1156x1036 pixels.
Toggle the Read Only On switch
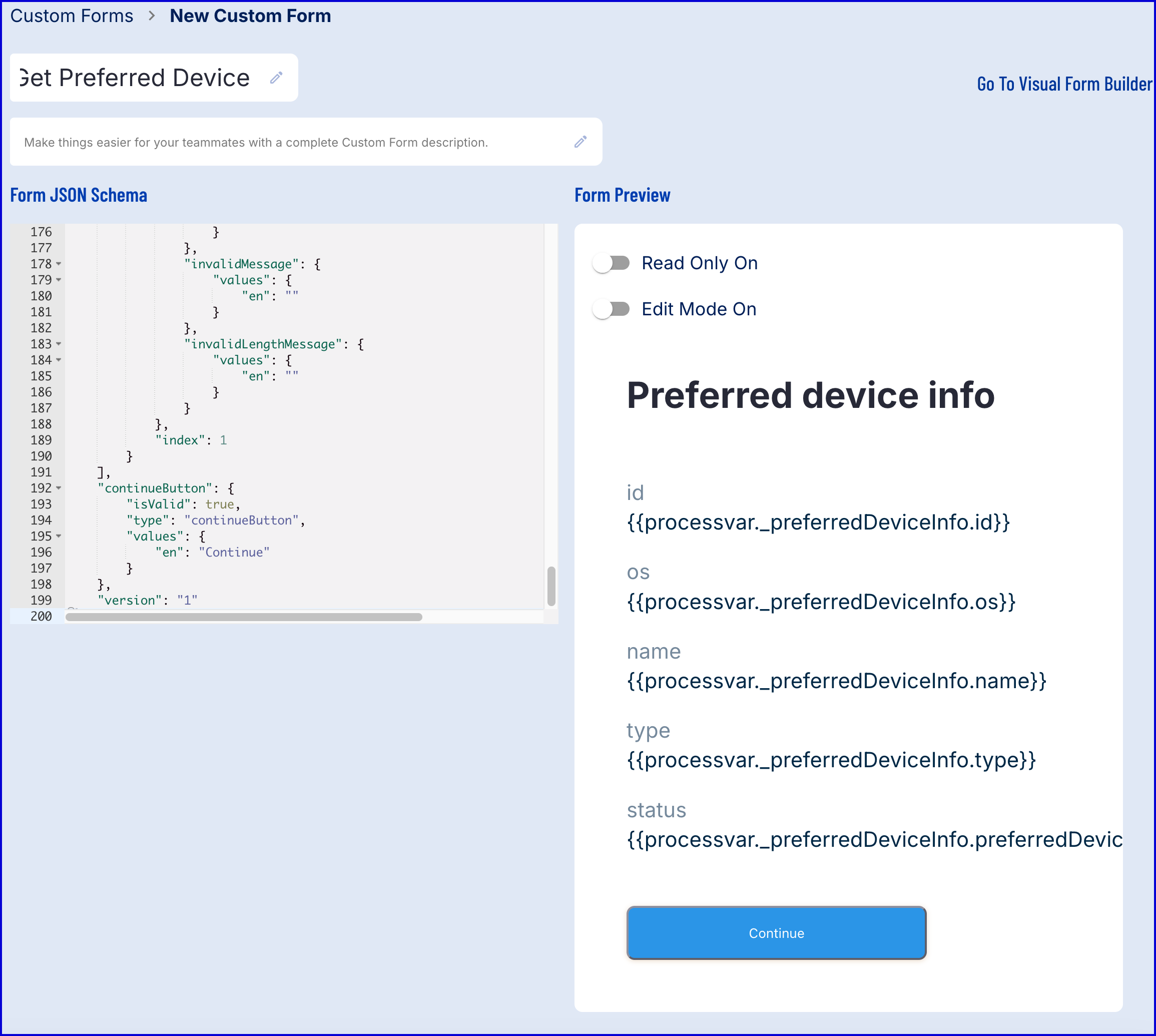point(611,263)
